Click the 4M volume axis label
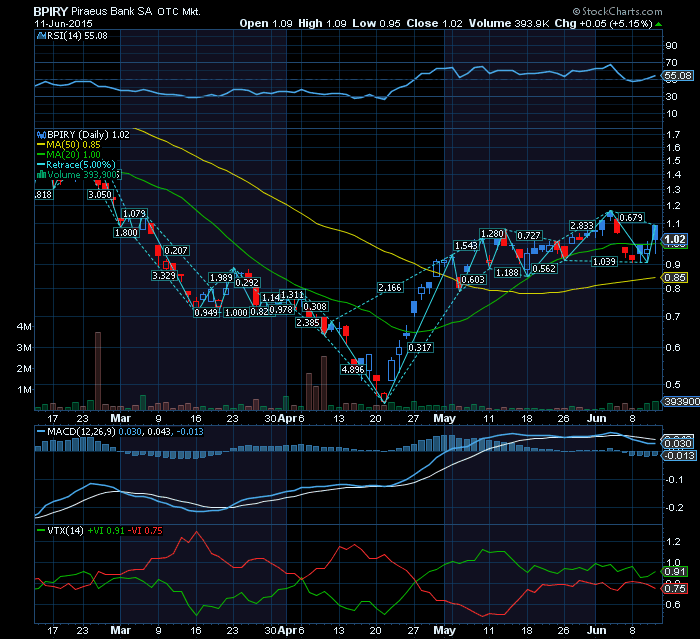 (24, 327)
